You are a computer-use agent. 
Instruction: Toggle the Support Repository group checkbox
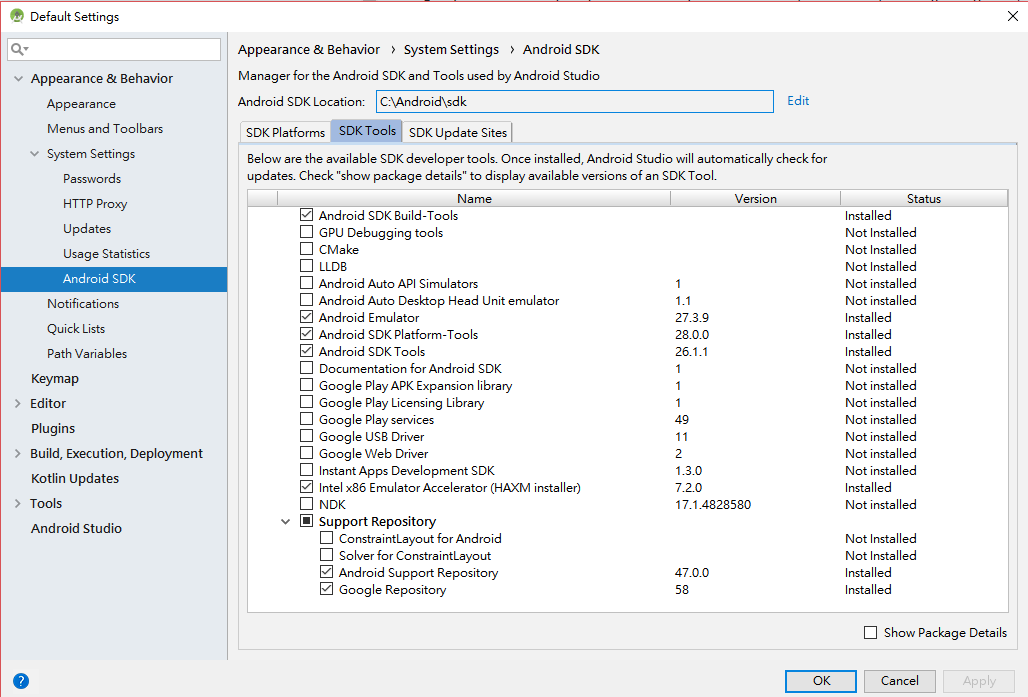(x=306, y=521)
